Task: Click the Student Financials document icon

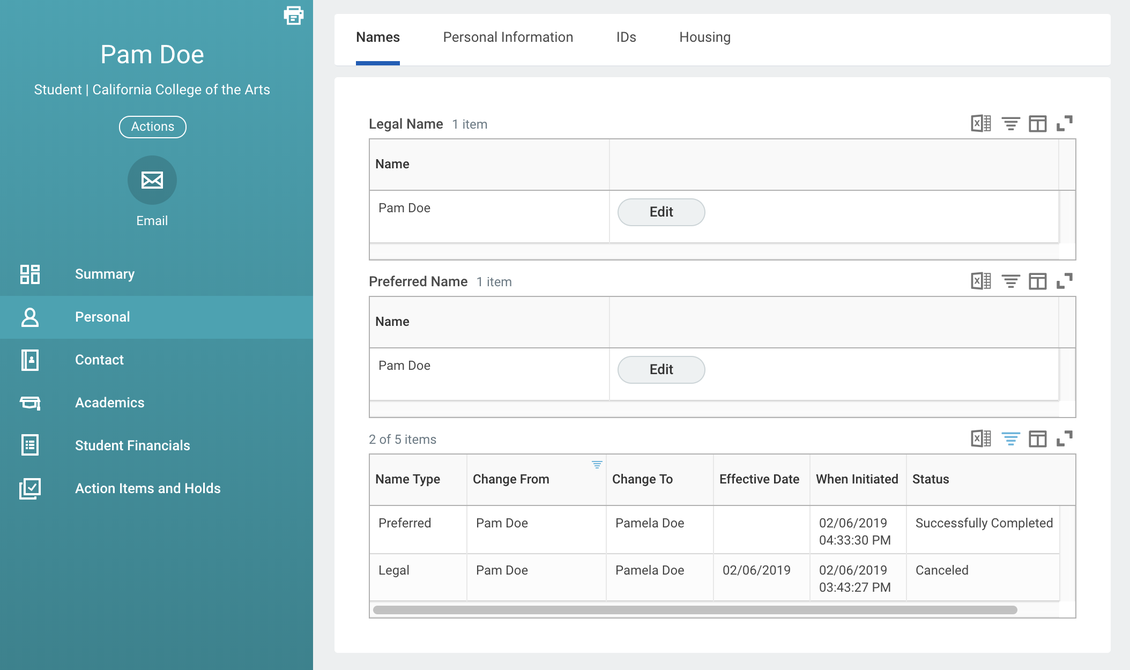Action: click(30, 445)
